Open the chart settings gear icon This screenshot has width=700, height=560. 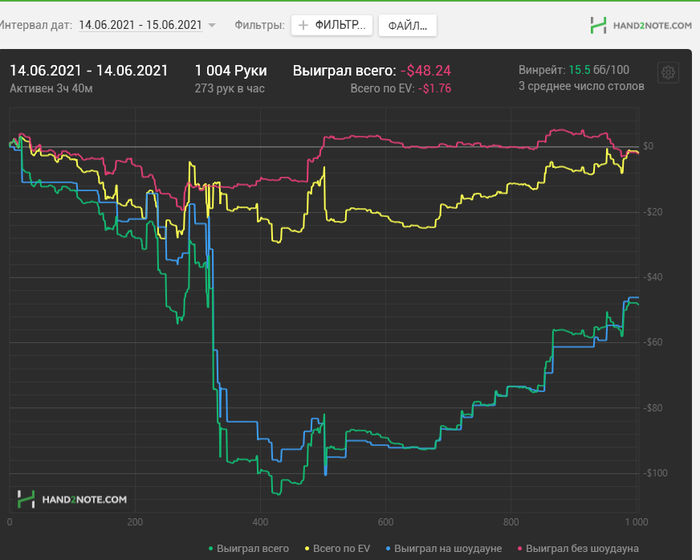[668, 72]
